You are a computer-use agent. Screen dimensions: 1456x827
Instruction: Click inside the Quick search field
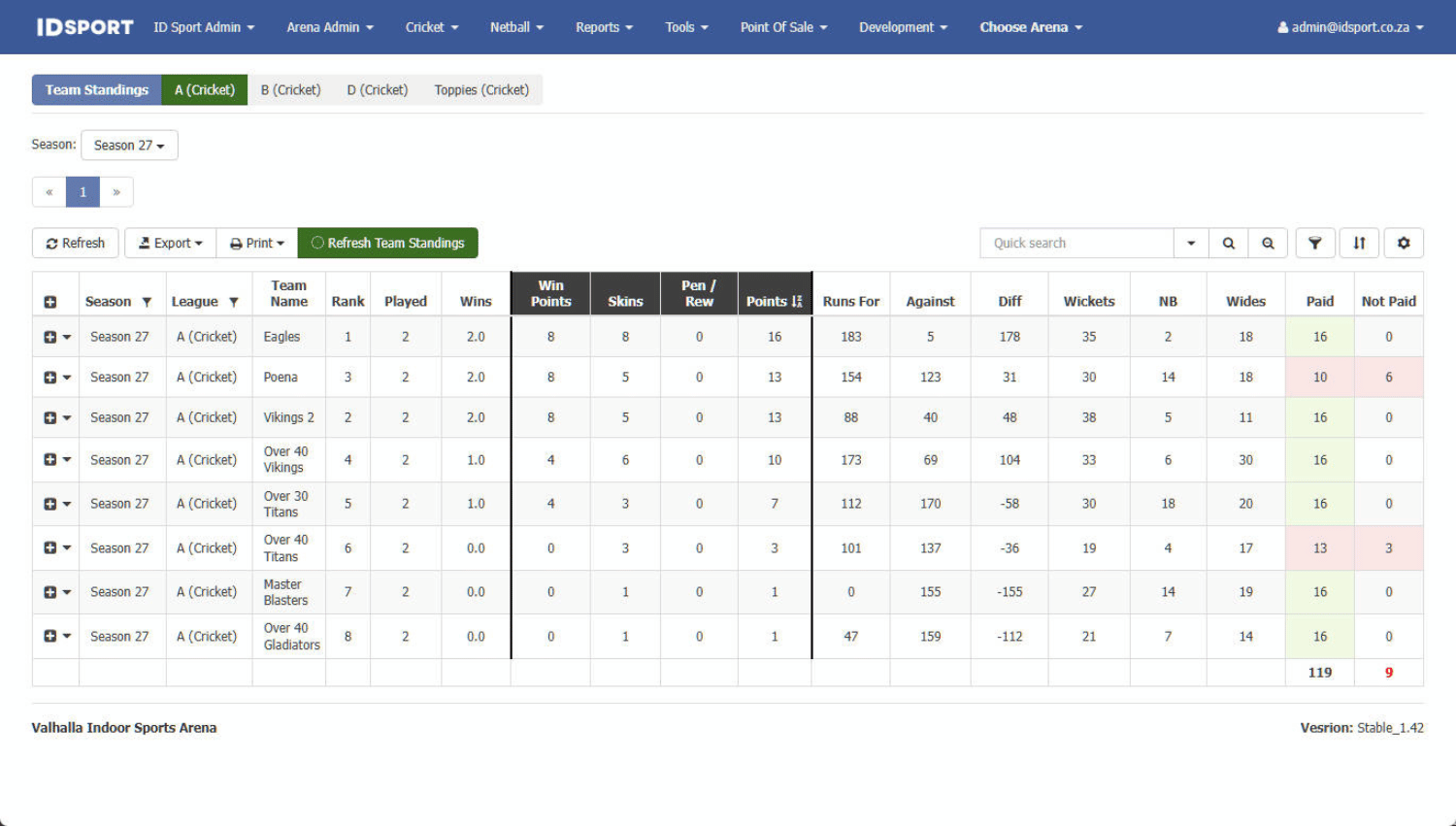[x=1075, y=244]
